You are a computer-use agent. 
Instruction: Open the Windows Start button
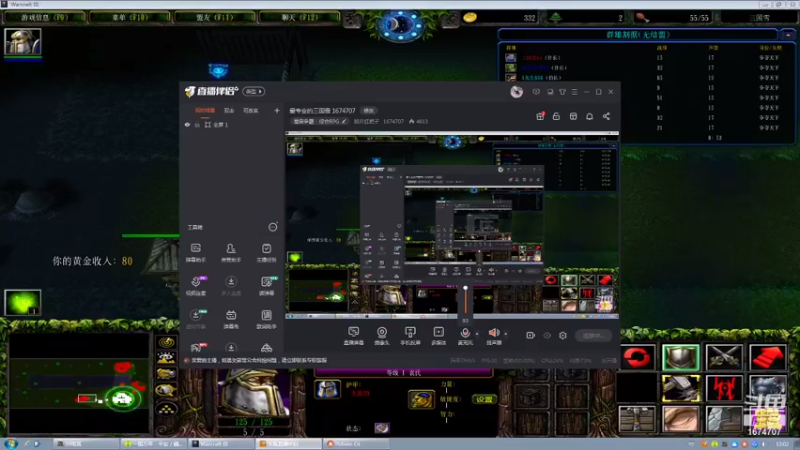[11, 443]
